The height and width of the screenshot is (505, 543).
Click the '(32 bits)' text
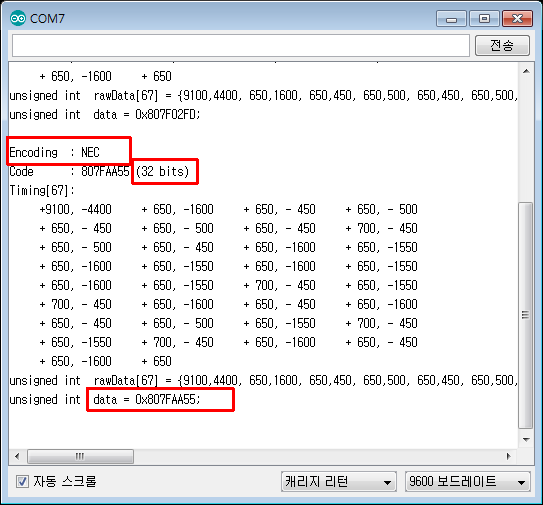[162, 171]
